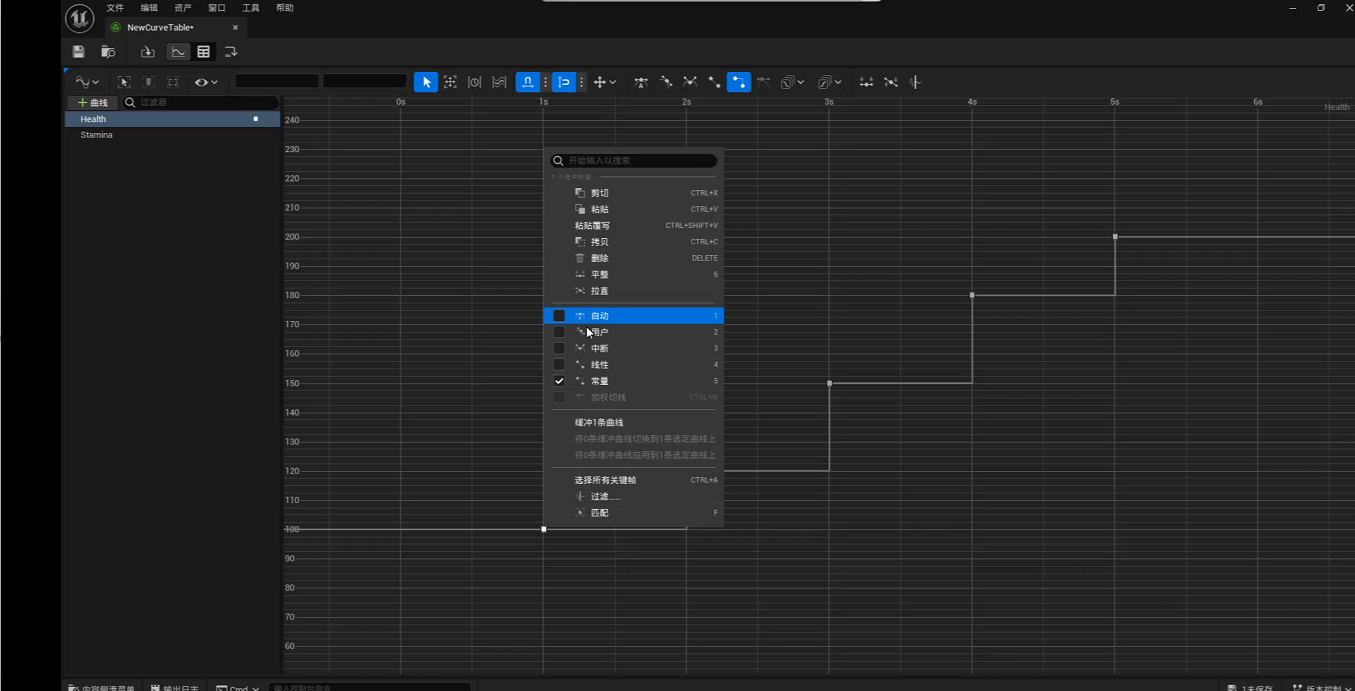Click the Unreal Engine logo icon
The width and height of the screenshot is (1355, 691).
coord(80,18)
